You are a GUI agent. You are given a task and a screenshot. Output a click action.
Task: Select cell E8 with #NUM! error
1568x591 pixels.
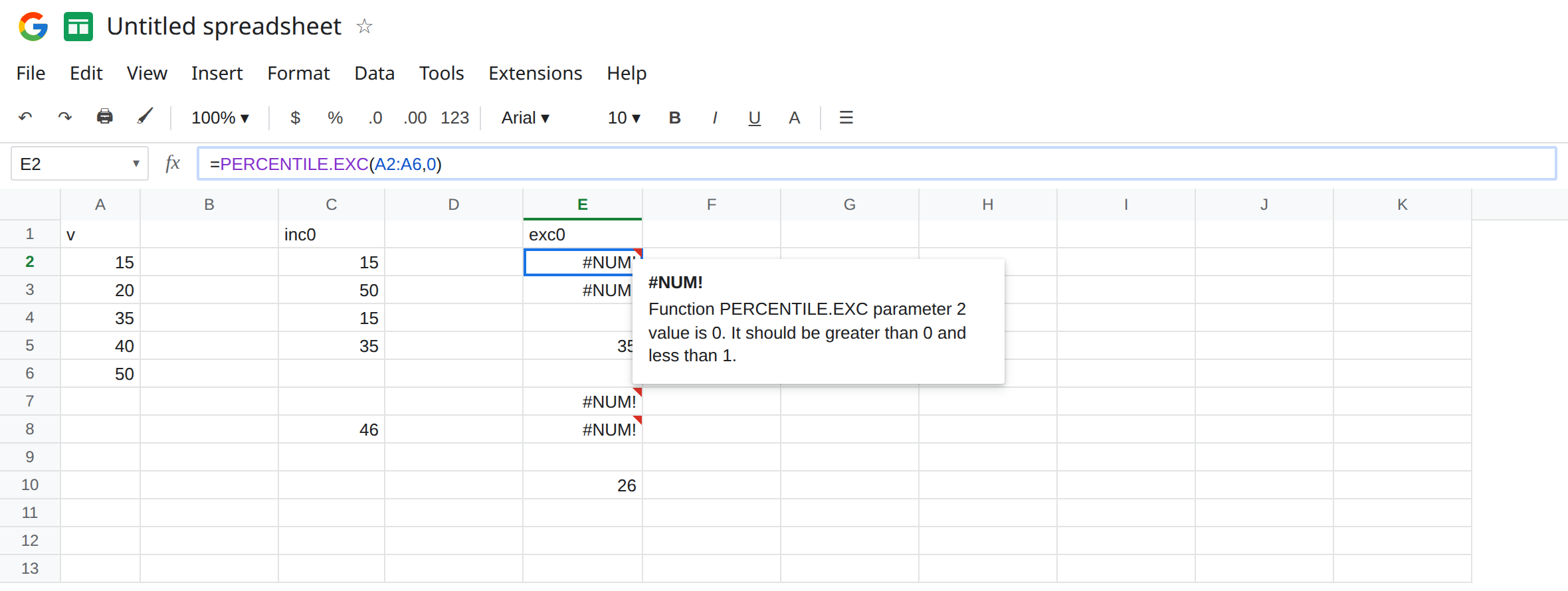[x=583, y=429]
